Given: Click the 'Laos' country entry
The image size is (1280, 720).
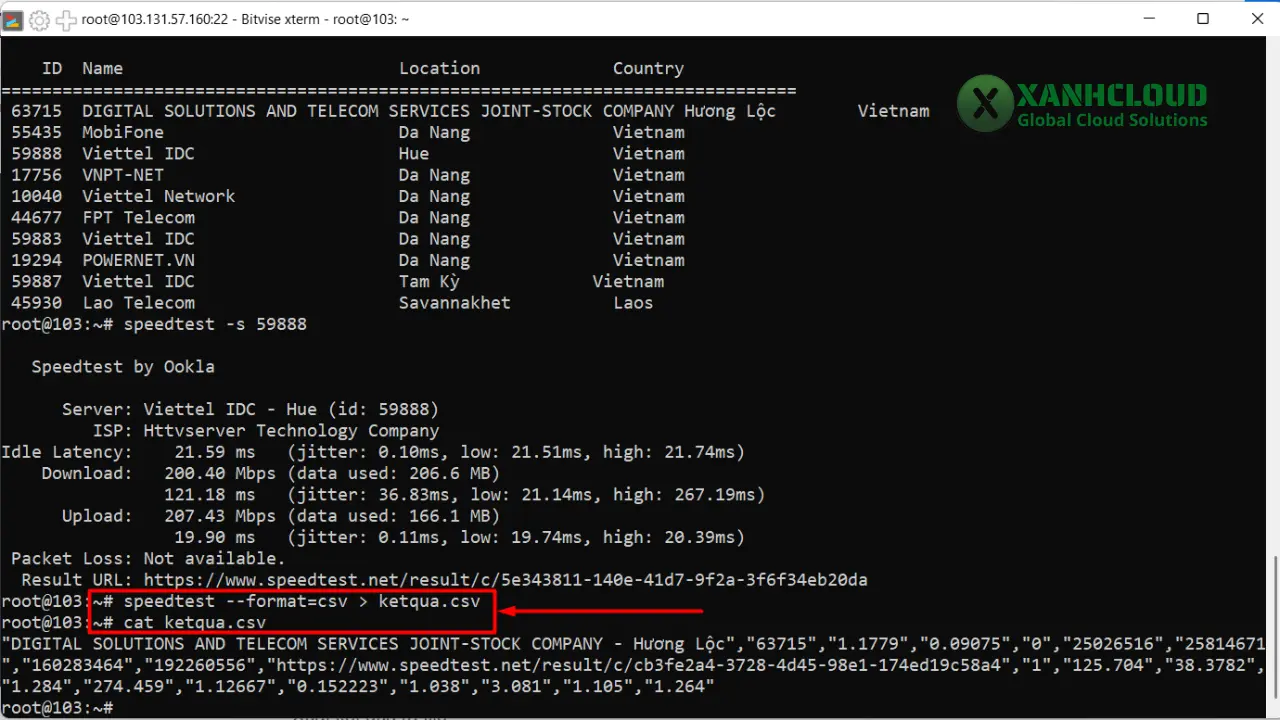Looking at the screenshot, I should (633, 303).
